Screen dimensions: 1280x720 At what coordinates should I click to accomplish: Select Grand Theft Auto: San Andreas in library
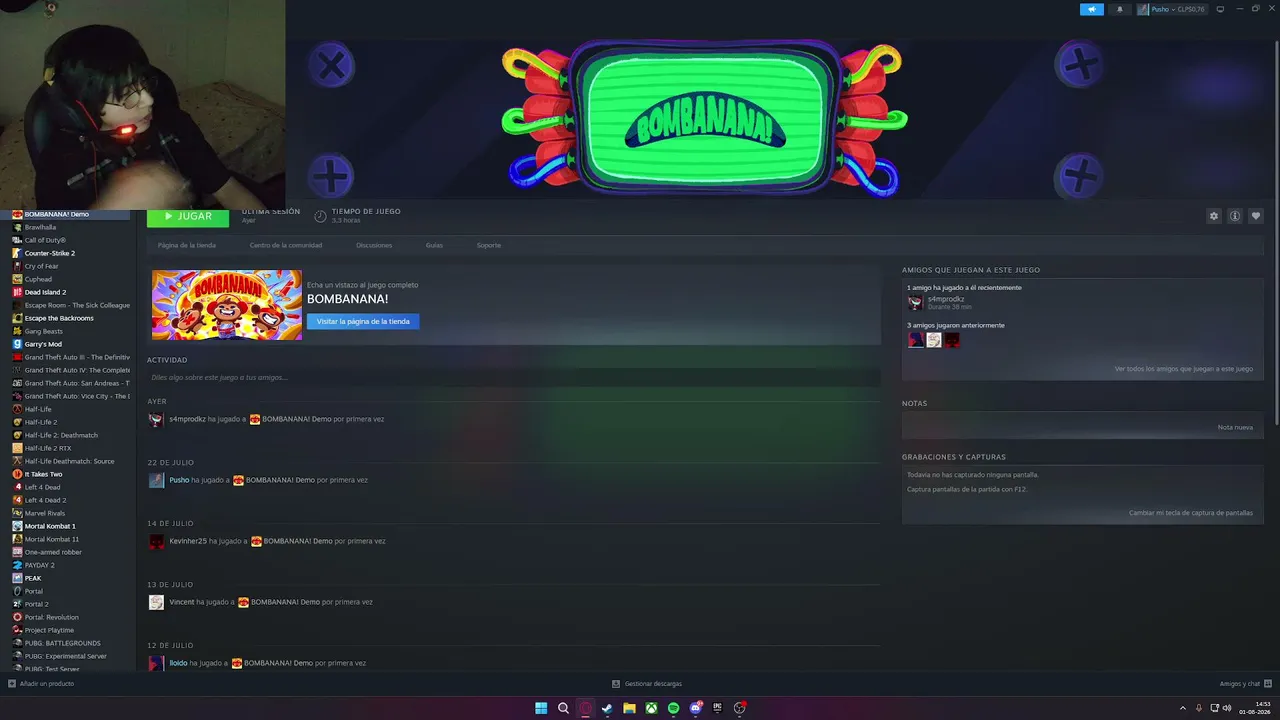66,383
